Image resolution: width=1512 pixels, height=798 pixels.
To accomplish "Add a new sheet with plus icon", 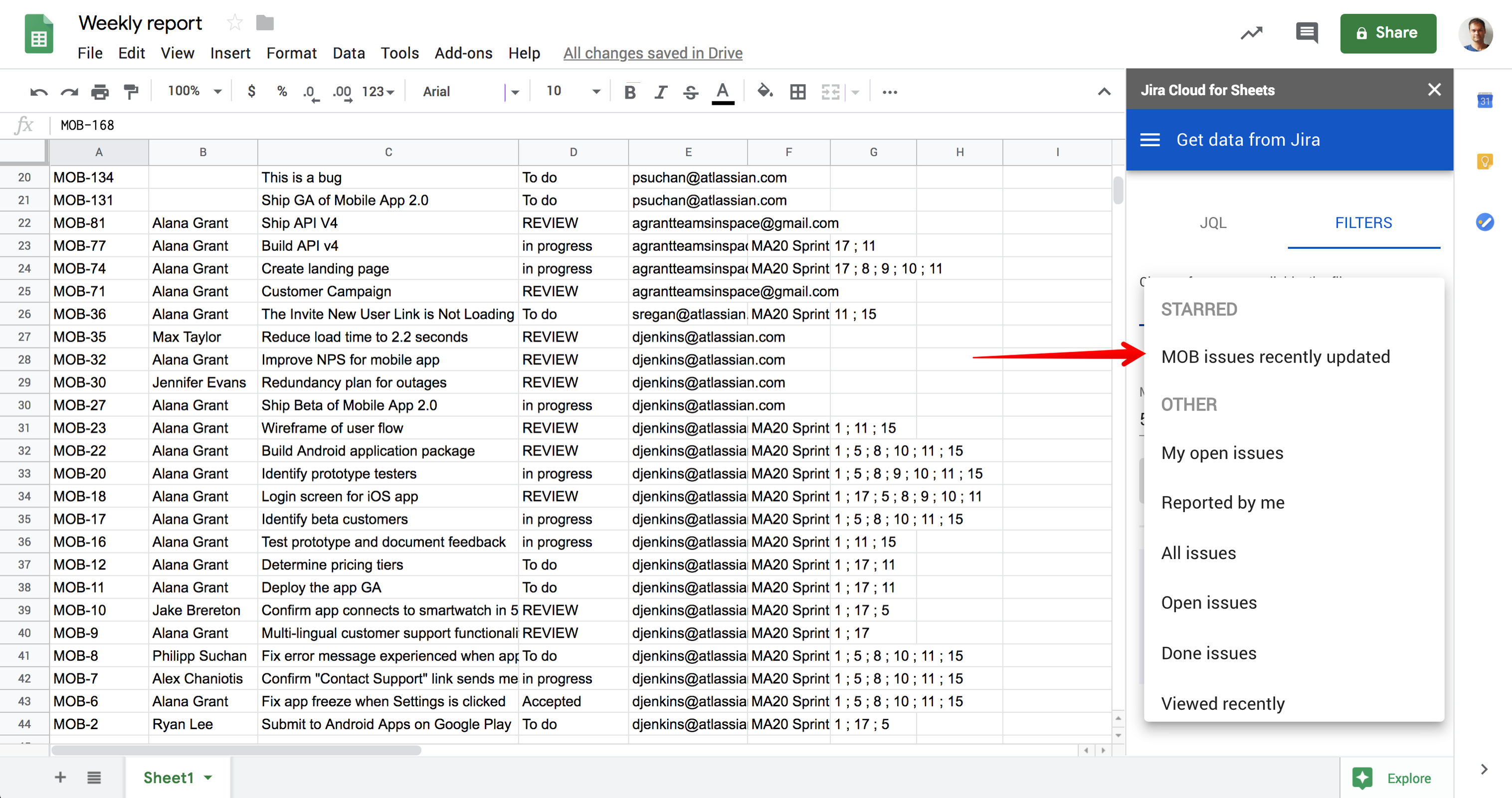I will (x=60, y=777).
